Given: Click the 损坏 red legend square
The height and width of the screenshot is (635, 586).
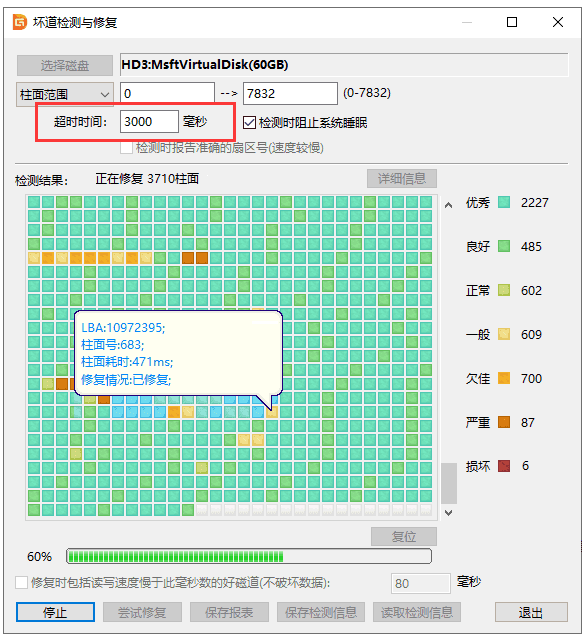Looking at the screenshot, I should click(x=504, y=466).
